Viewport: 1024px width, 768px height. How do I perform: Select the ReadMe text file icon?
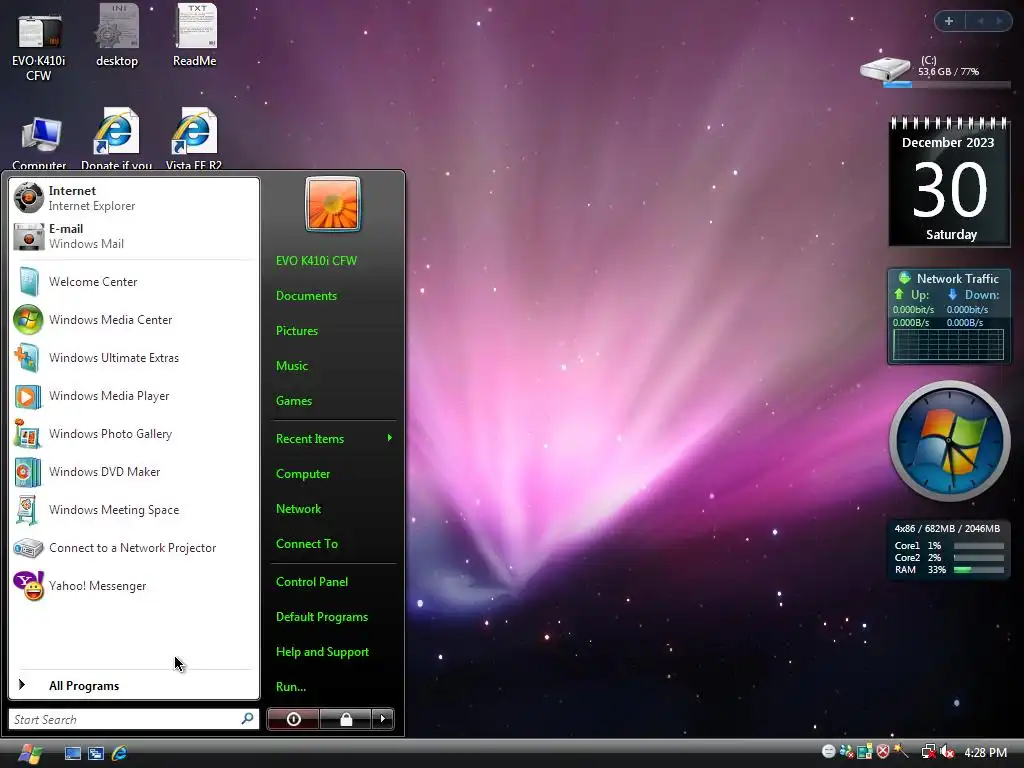click(195, 36)
